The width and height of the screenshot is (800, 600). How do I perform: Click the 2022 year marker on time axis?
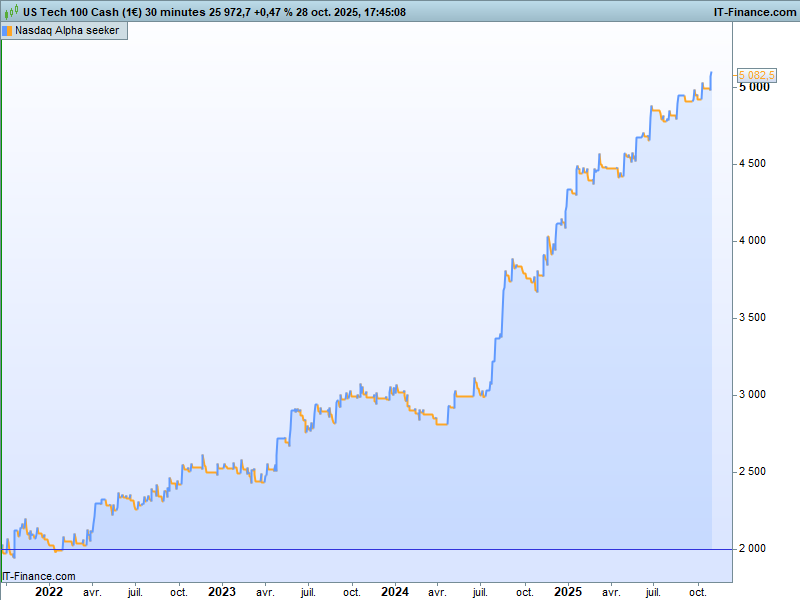point(48,592)
